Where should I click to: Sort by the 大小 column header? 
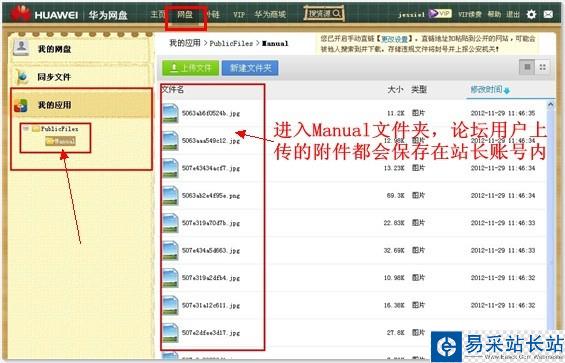point(395,89)
